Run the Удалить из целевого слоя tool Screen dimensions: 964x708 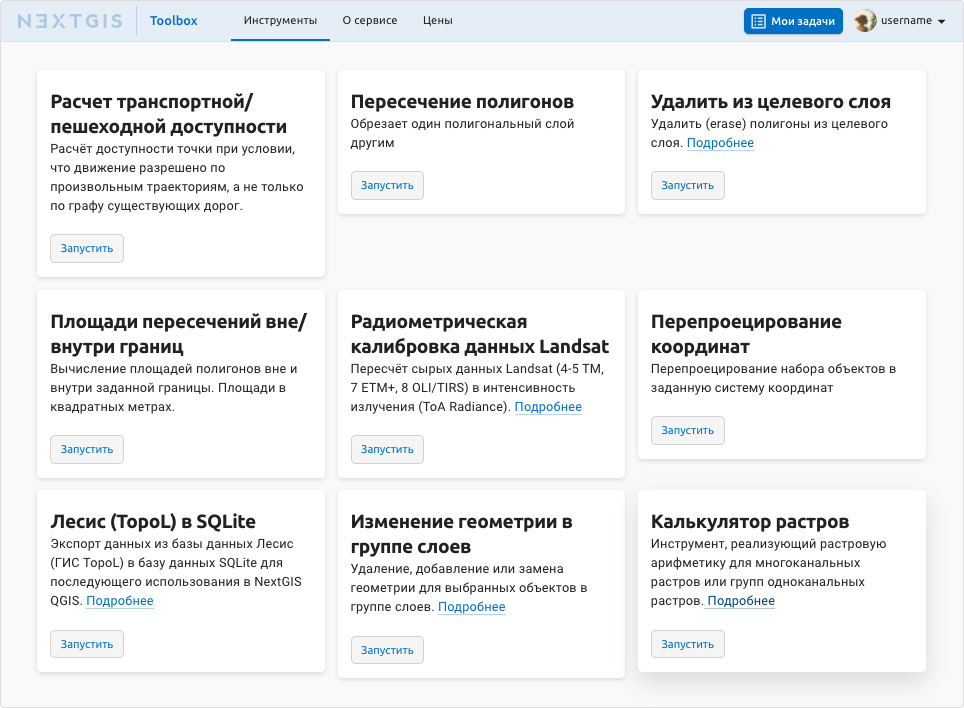point(687,186)
